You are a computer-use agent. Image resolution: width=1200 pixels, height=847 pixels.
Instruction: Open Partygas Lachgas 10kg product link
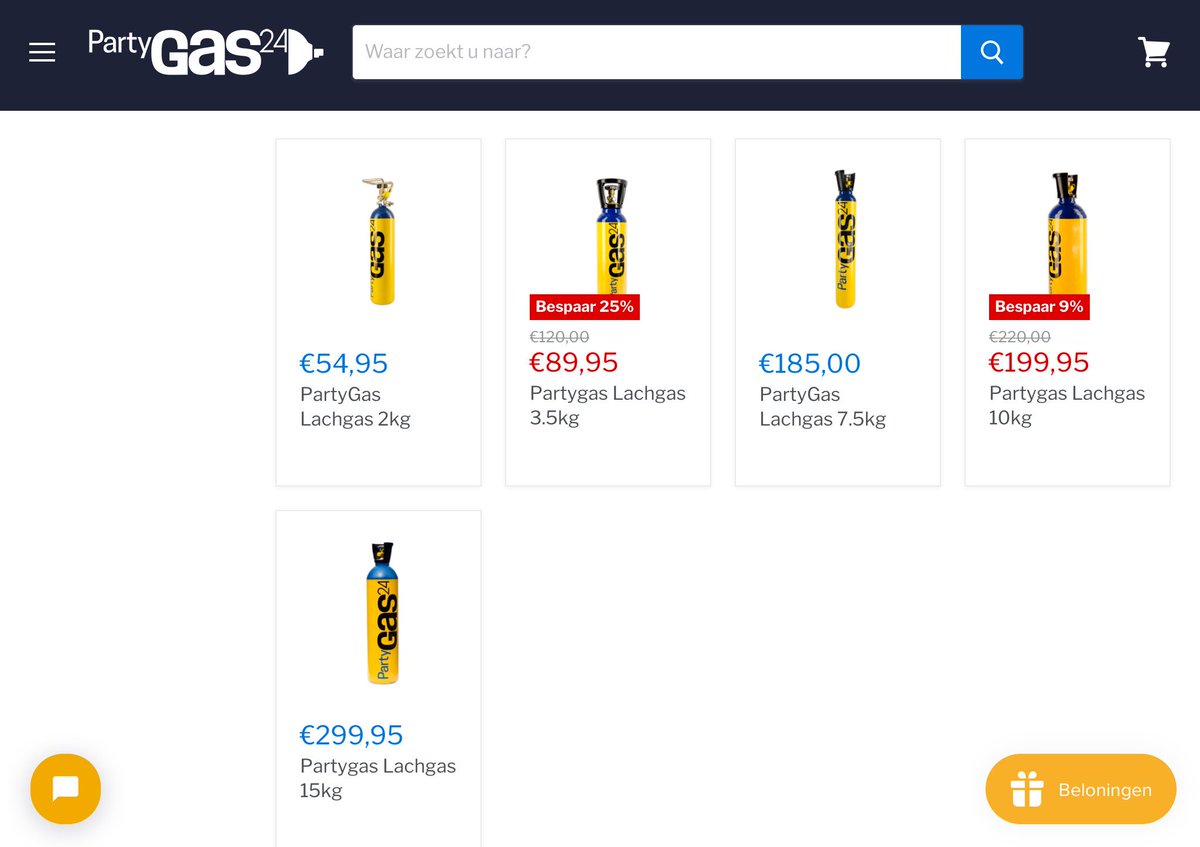coord(1067,405)
